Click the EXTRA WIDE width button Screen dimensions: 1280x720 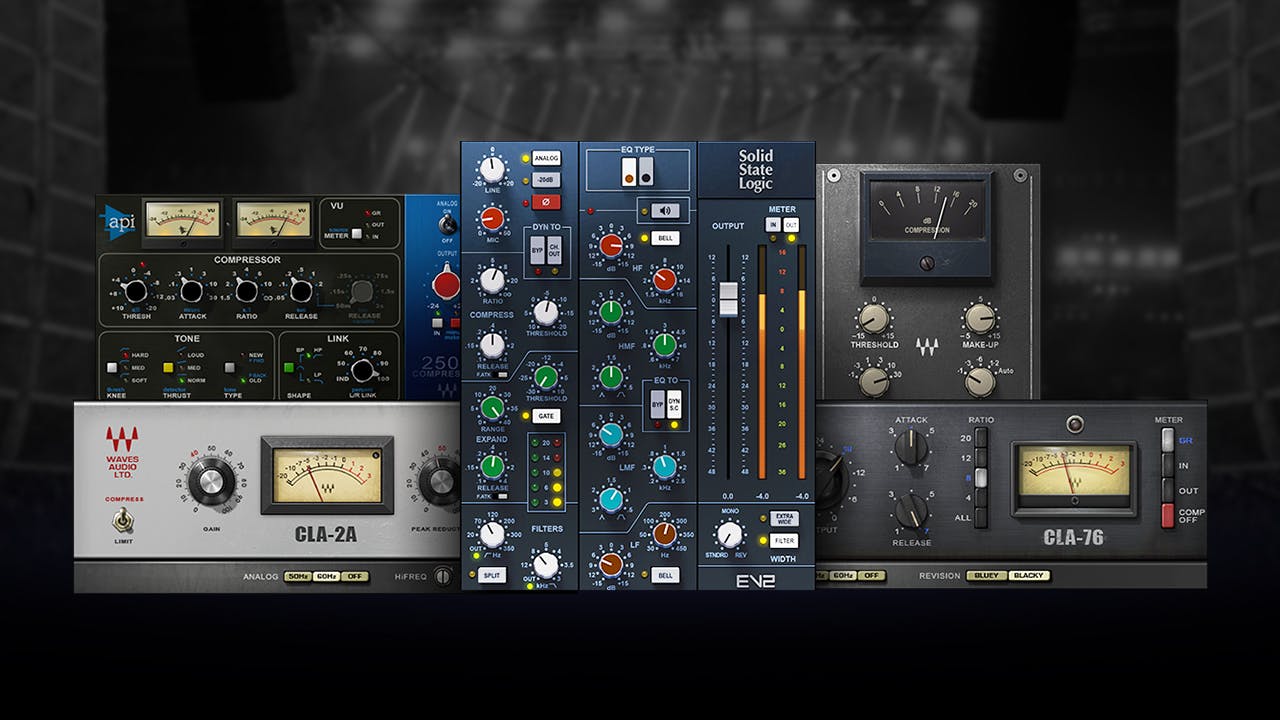click(784, 518)
